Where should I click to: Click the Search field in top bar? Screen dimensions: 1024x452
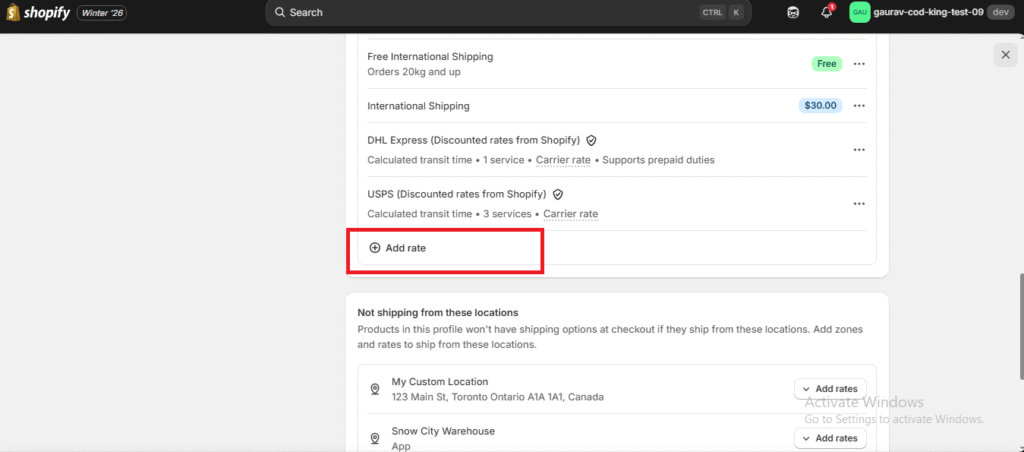pos(480,13)
